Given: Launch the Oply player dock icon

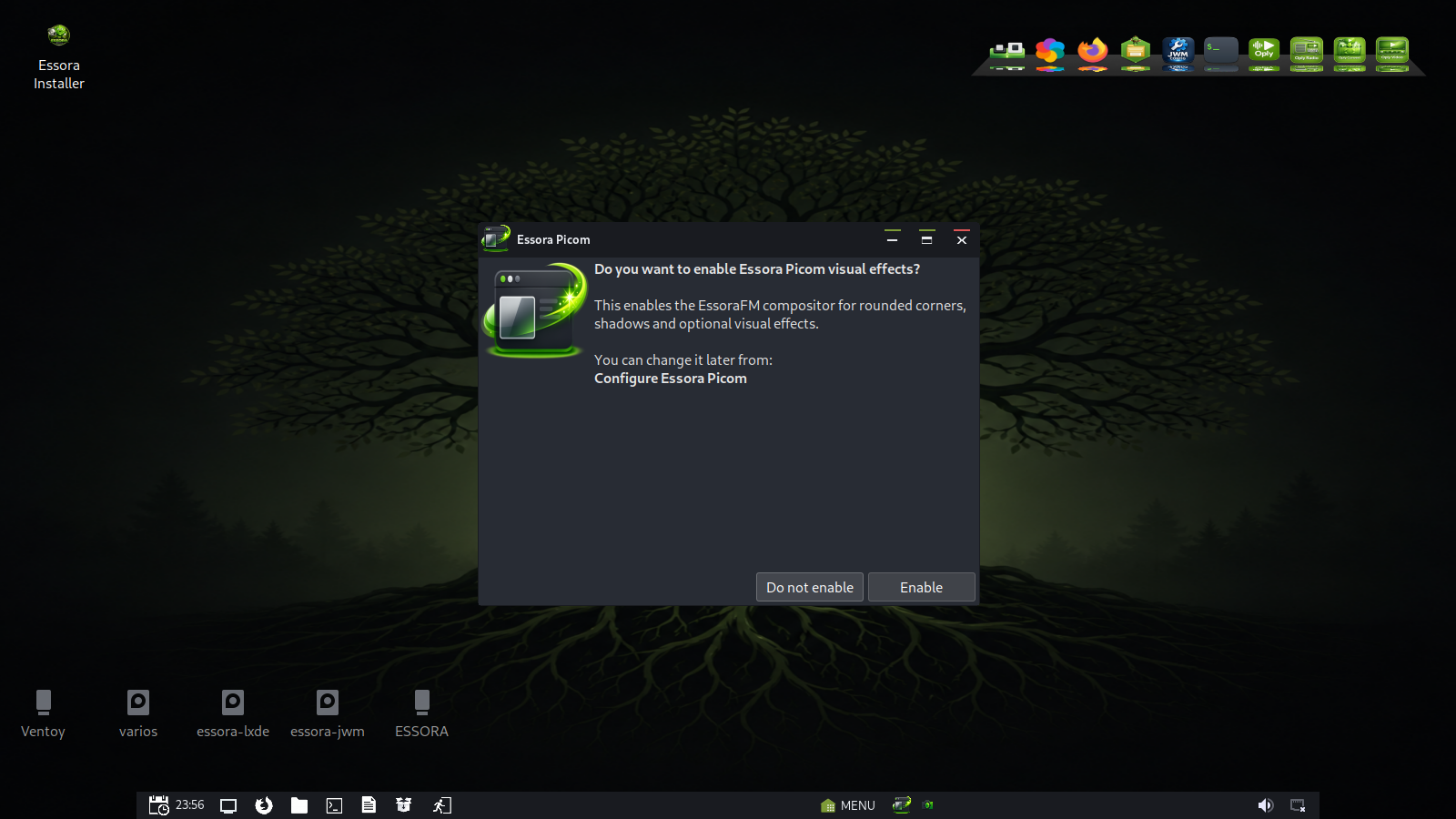Looking at the screenshot, I should 1264,51.
